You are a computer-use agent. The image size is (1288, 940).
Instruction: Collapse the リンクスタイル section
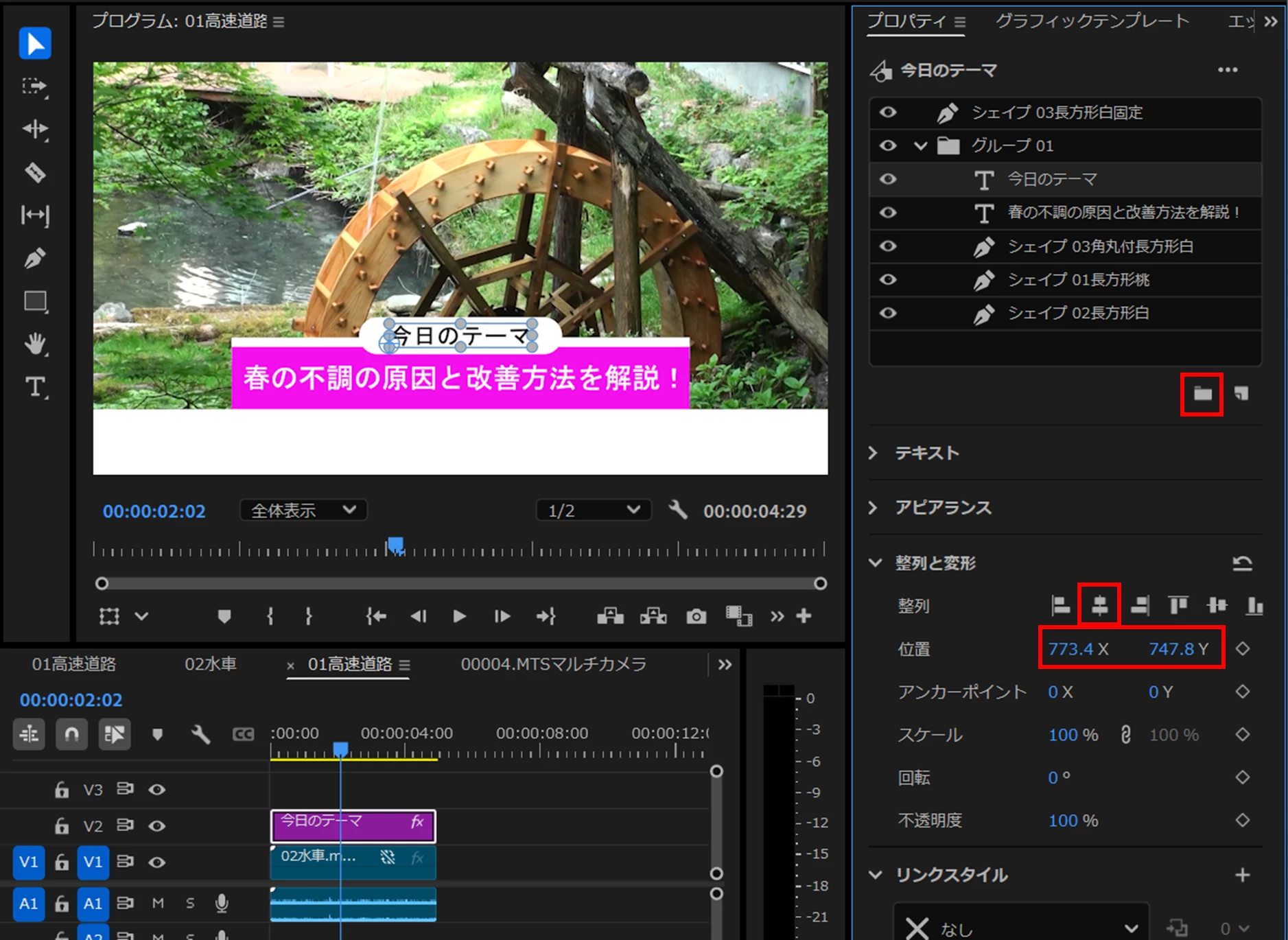coord(875,875)
